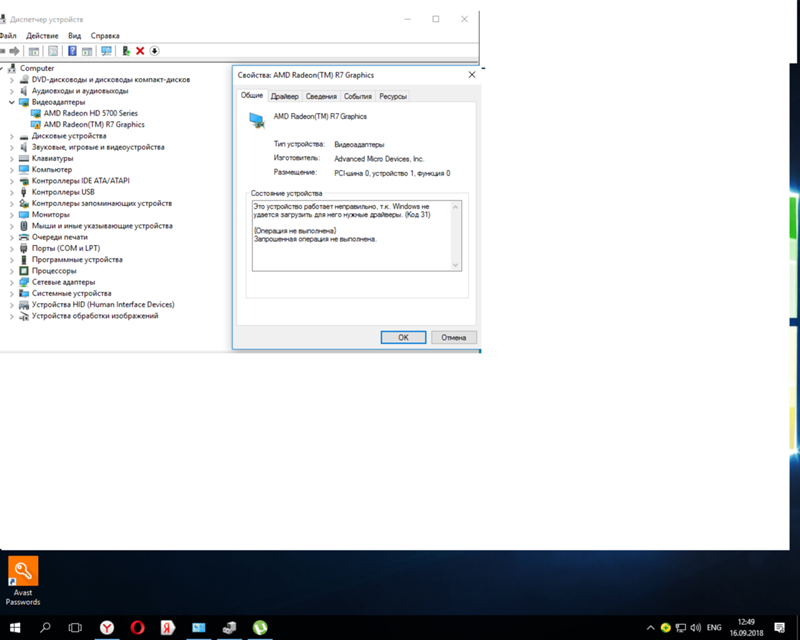Click the yellow-green tray application icon
The width and height of the screenshot is (800, 640).
click(665, 628)
